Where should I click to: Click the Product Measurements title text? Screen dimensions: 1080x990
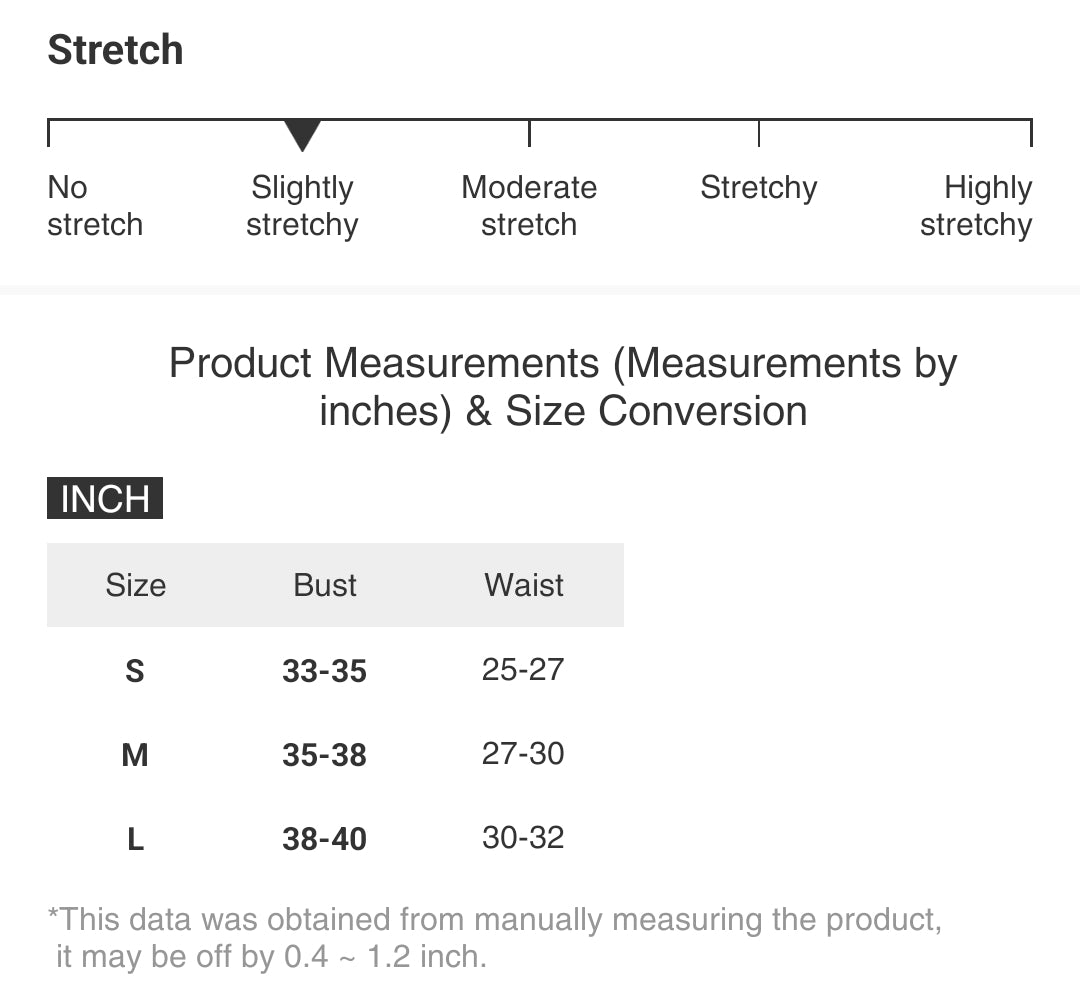pyautogui.click(x=563, y=387)
